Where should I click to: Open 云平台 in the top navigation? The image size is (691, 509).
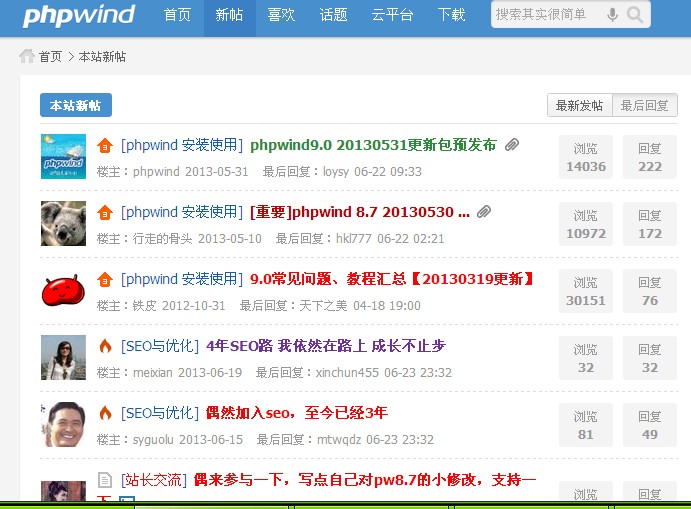pos(392,15)
